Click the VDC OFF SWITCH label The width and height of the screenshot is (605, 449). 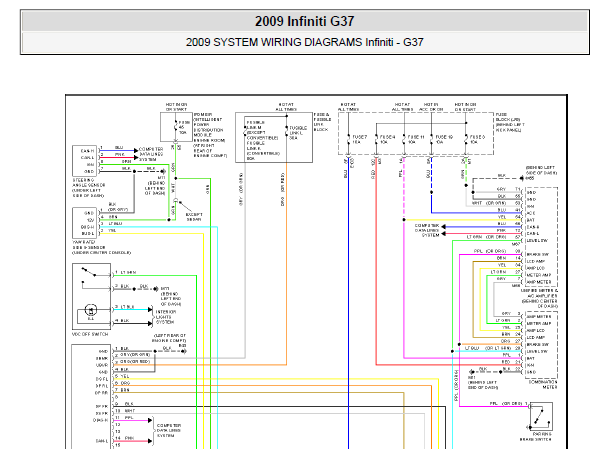[x=90, y=334]
